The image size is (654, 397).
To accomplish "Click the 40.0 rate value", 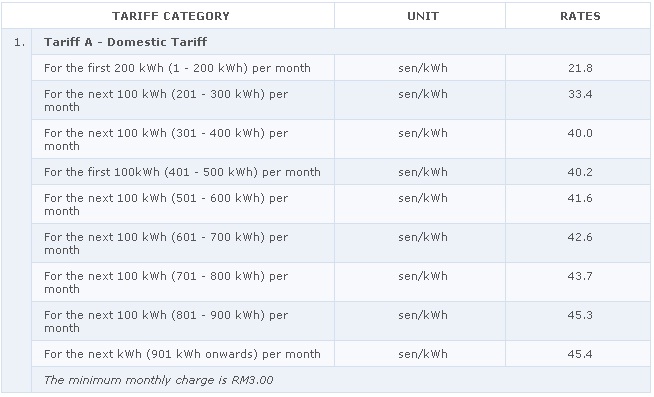I will click(x=580, y=133).
